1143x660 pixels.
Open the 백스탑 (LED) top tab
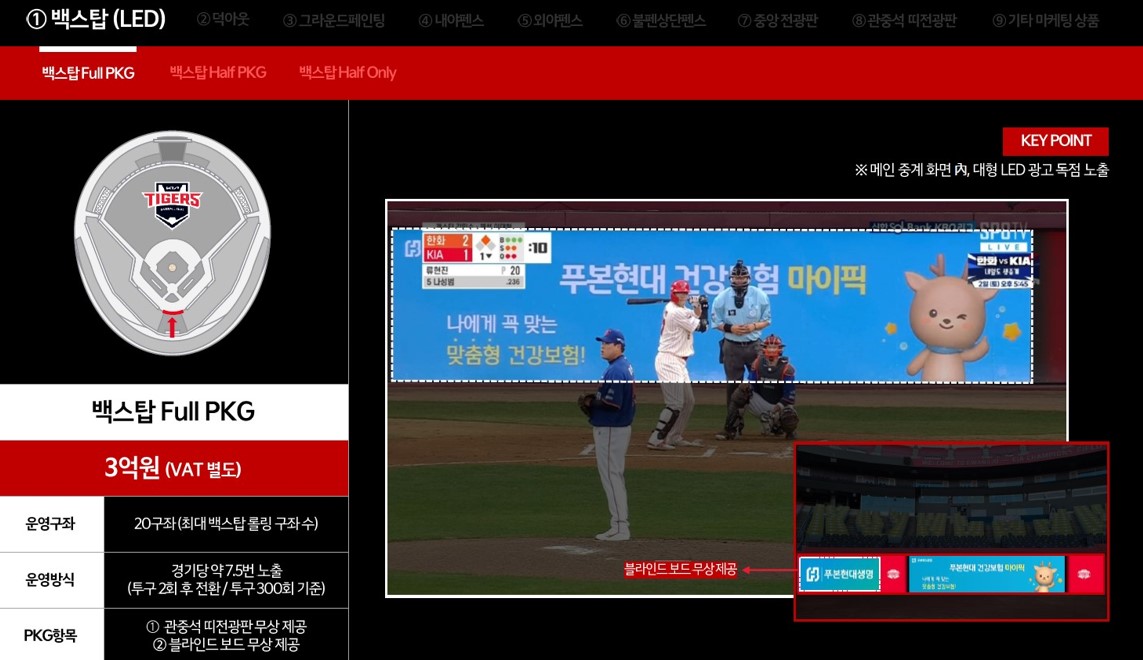(96, 19)
